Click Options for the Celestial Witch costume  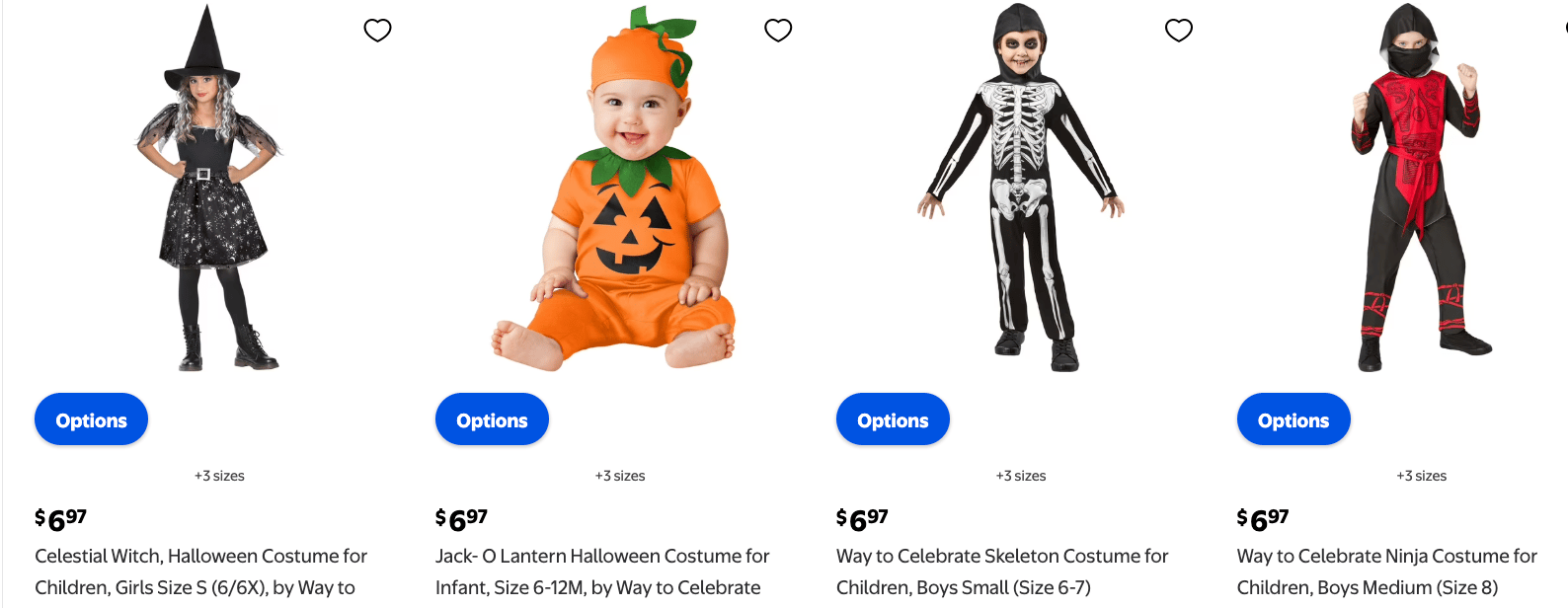[x=91, y=419]
